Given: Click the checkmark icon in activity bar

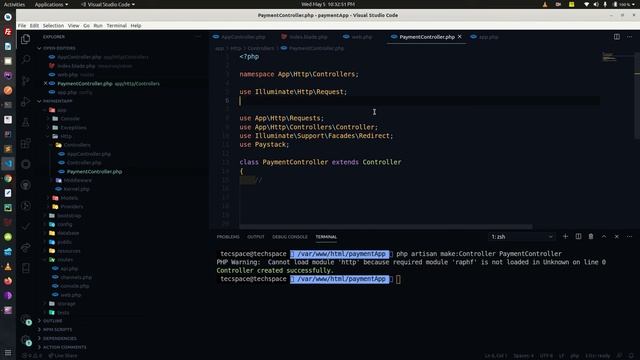Looking at the screenshot, I should pos(25,226).
